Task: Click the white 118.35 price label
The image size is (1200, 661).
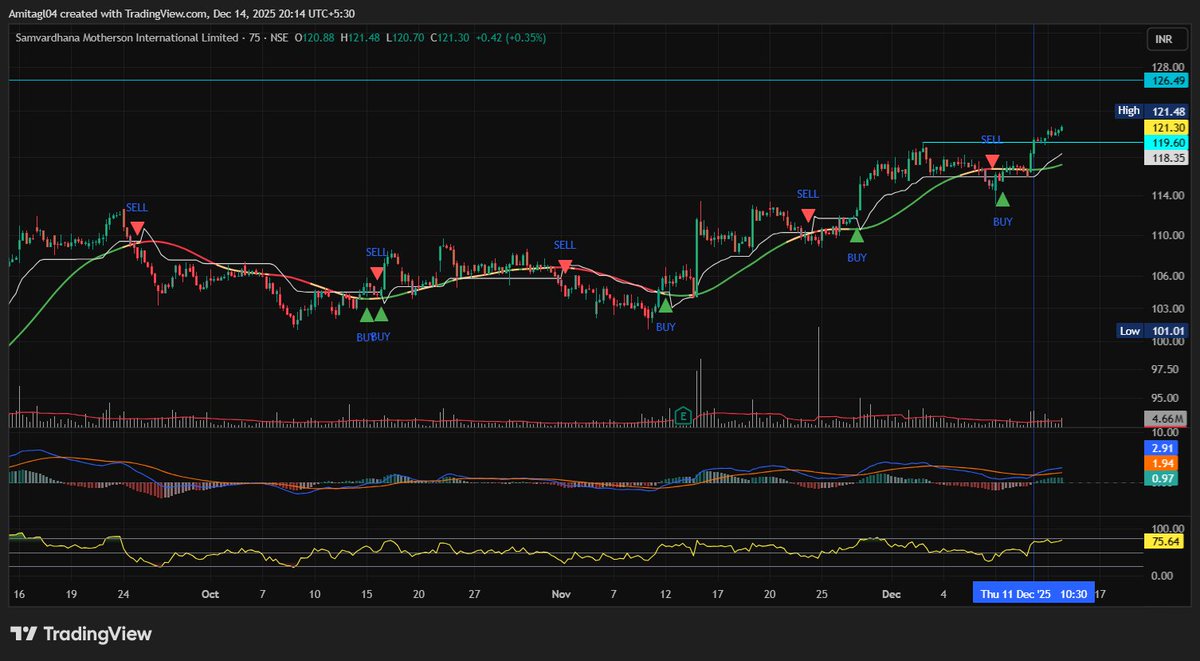Action: [x=1165, y=158]
